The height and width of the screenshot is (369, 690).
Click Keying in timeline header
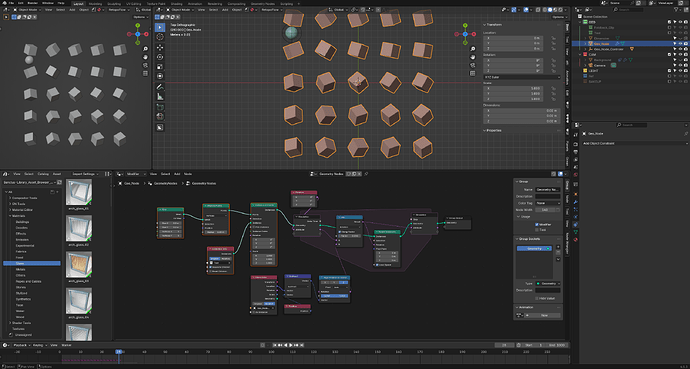point(39,345)
